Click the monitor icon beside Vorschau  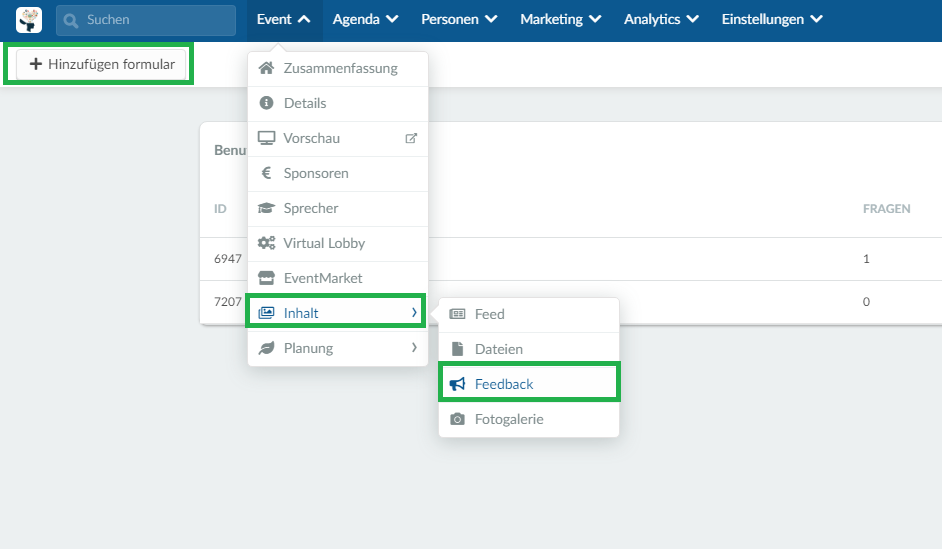click(266, 138)
